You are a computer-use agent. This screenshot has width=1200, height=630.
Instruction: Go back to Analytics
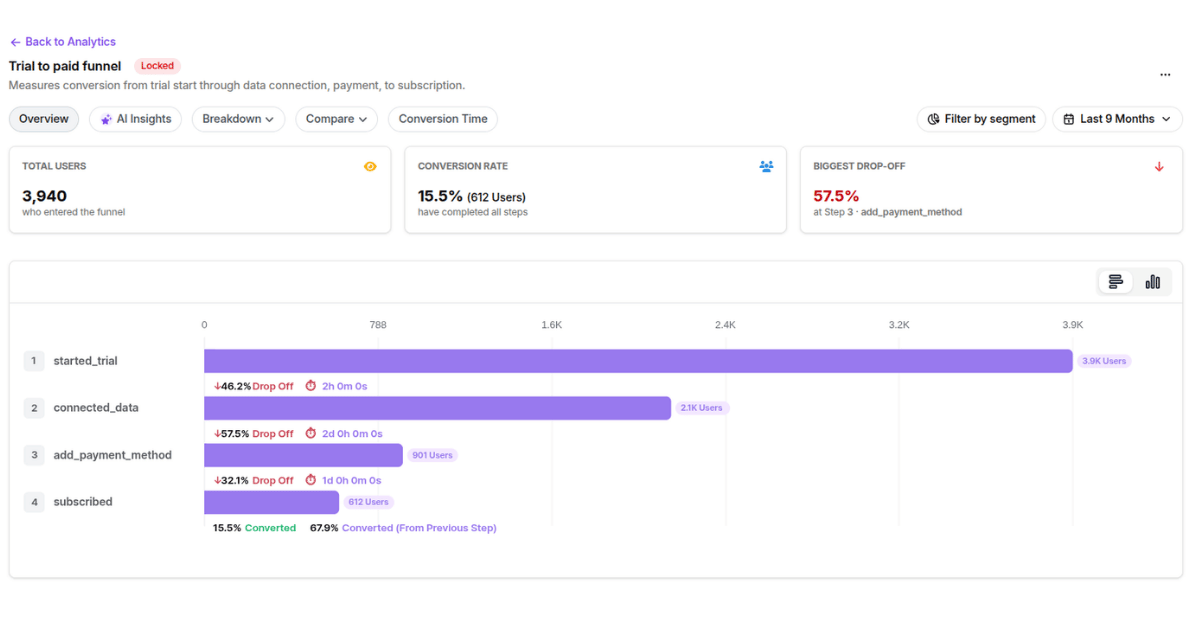coord(62,42)
